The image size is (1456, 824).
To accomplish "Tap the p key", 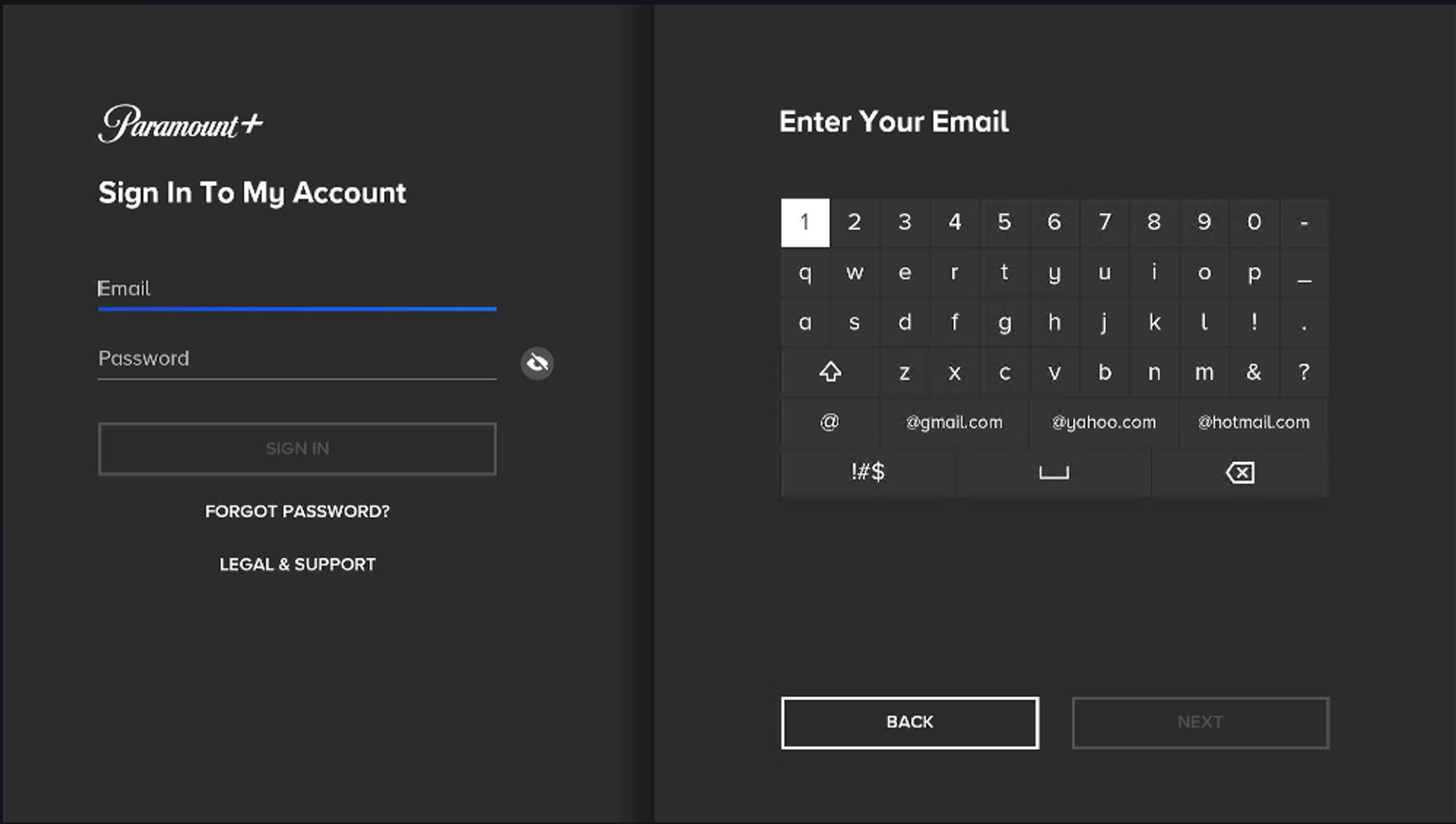I will (x=1254, y=273).
